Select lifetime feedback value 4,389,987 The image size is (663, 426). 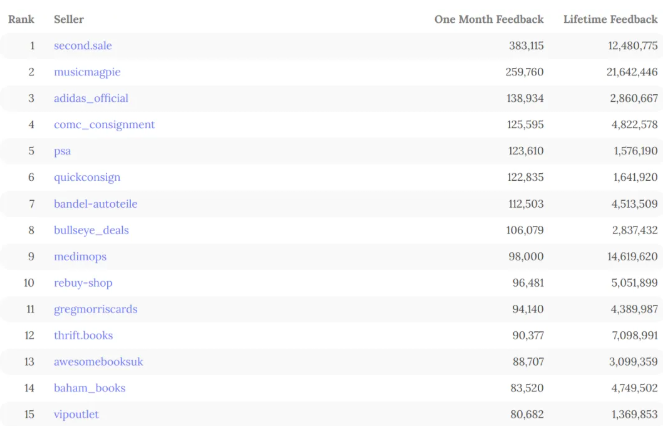pyautogui.click(x=634, y=309)
